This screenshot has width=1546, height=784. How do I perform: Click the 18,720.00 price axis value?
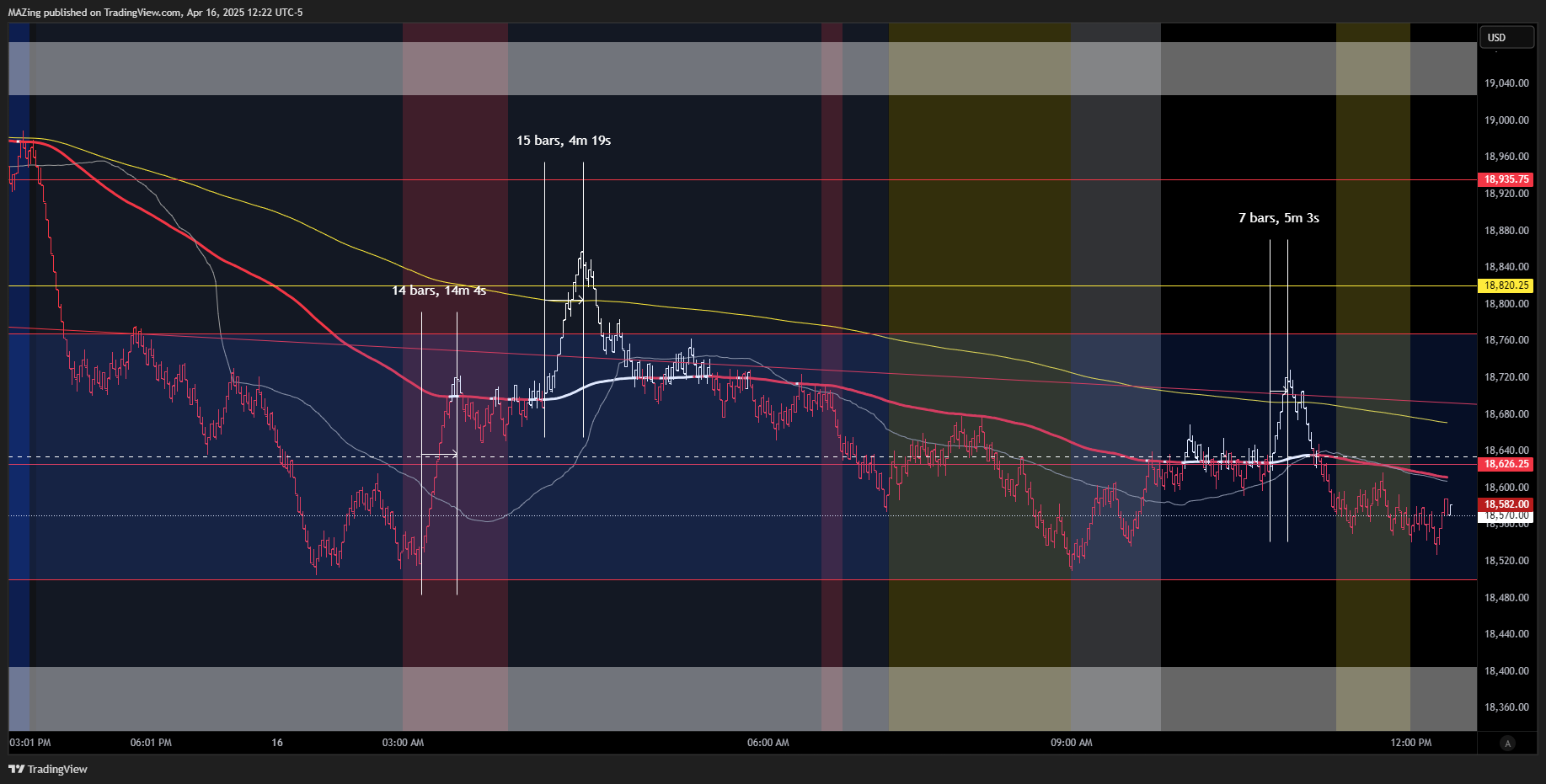(1506, 377)
